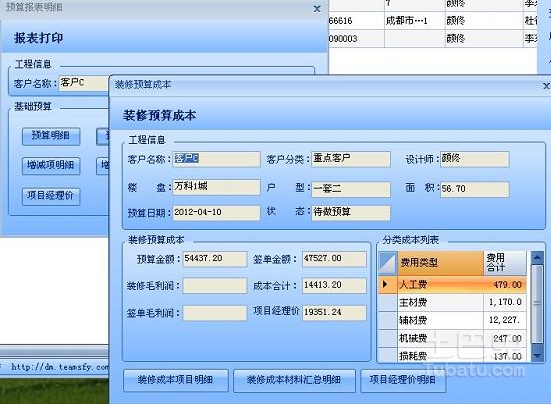551x404 pixels.
Task: Click the 设计师 field showing 颜佟
Action: [x=474, y=159]
